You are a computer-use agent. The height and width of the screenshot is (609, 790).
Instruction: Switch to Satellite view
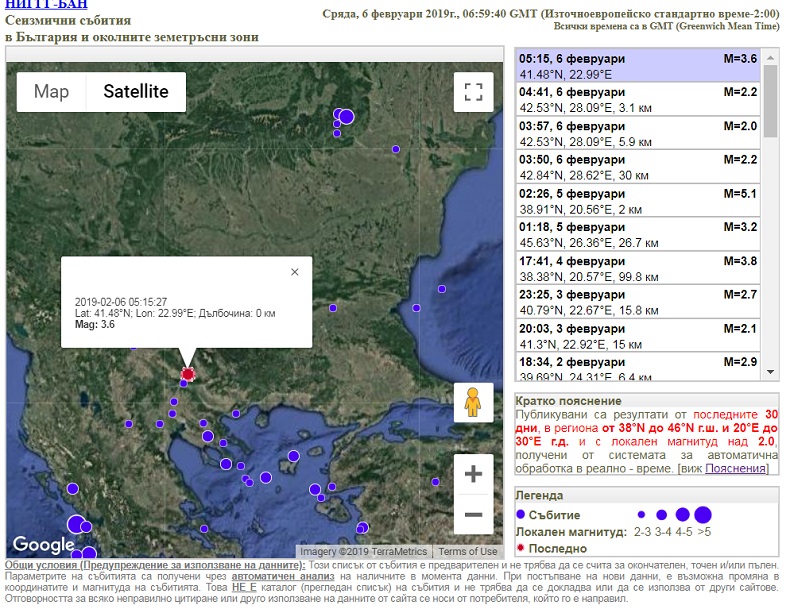(x=137, y=92)
